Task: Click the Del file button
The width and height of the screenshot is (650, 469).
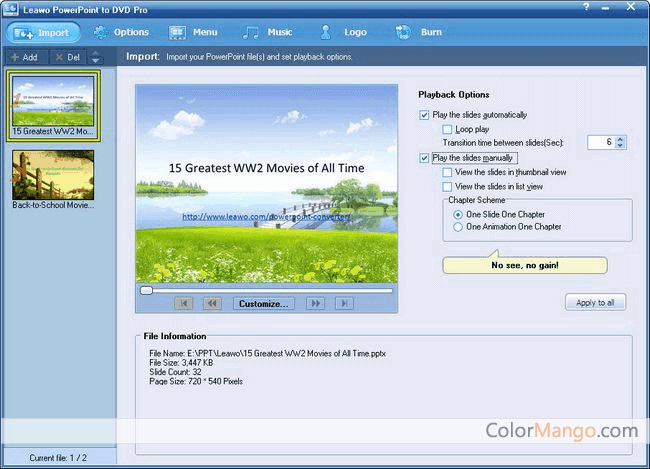Action: point(67,57)
